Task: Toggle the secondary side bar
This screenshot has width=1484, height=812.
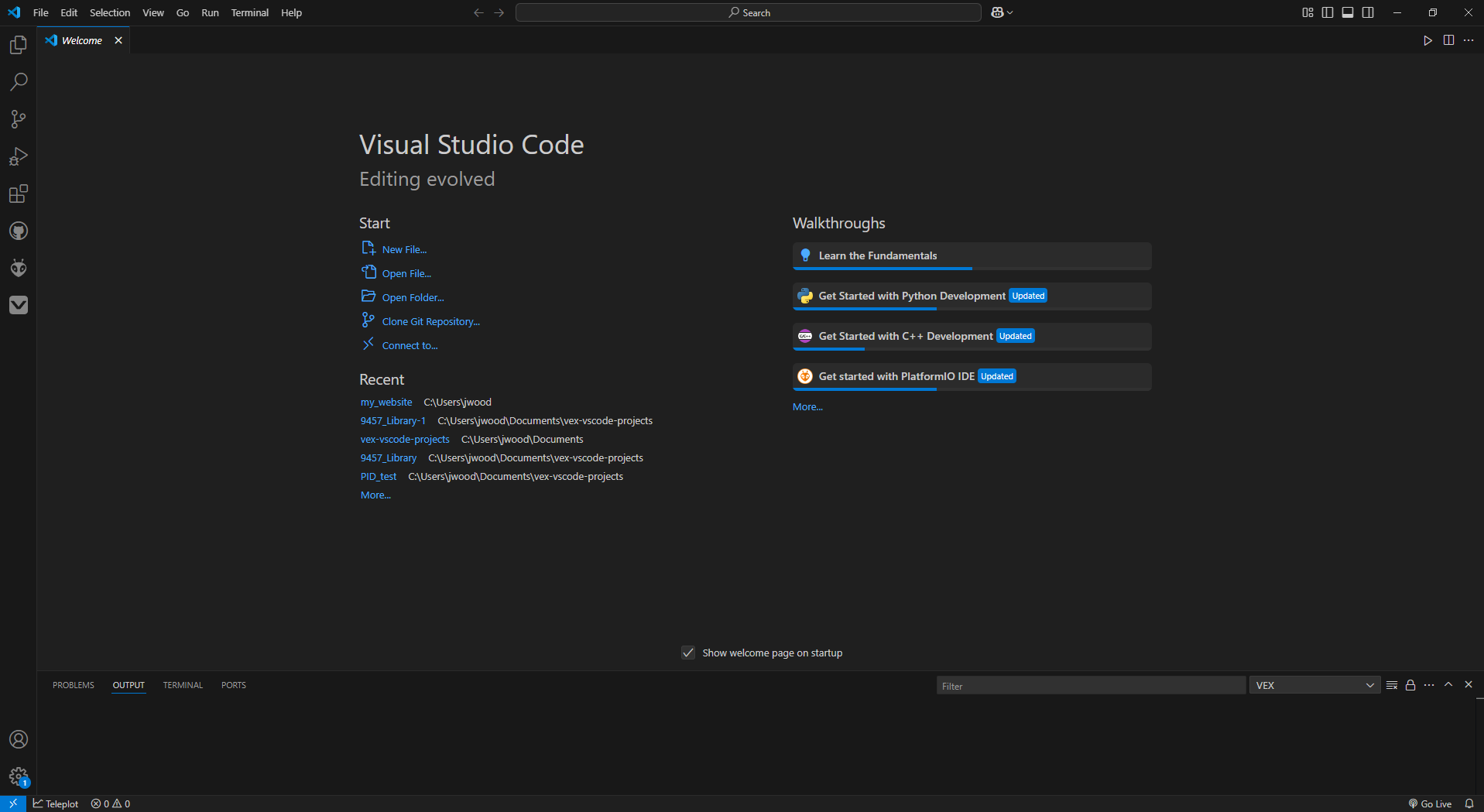Action: point(1368,12)
